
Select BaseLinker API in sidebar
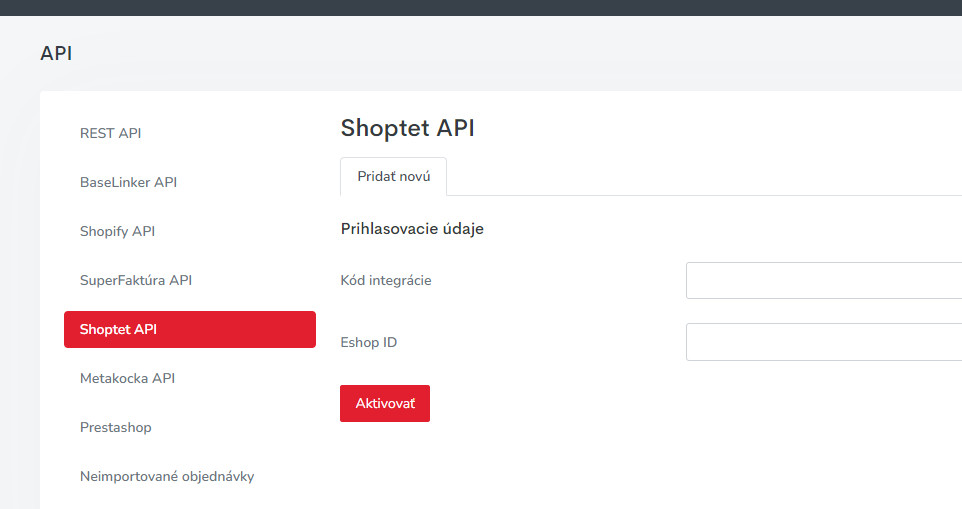(x=128, y=182)
